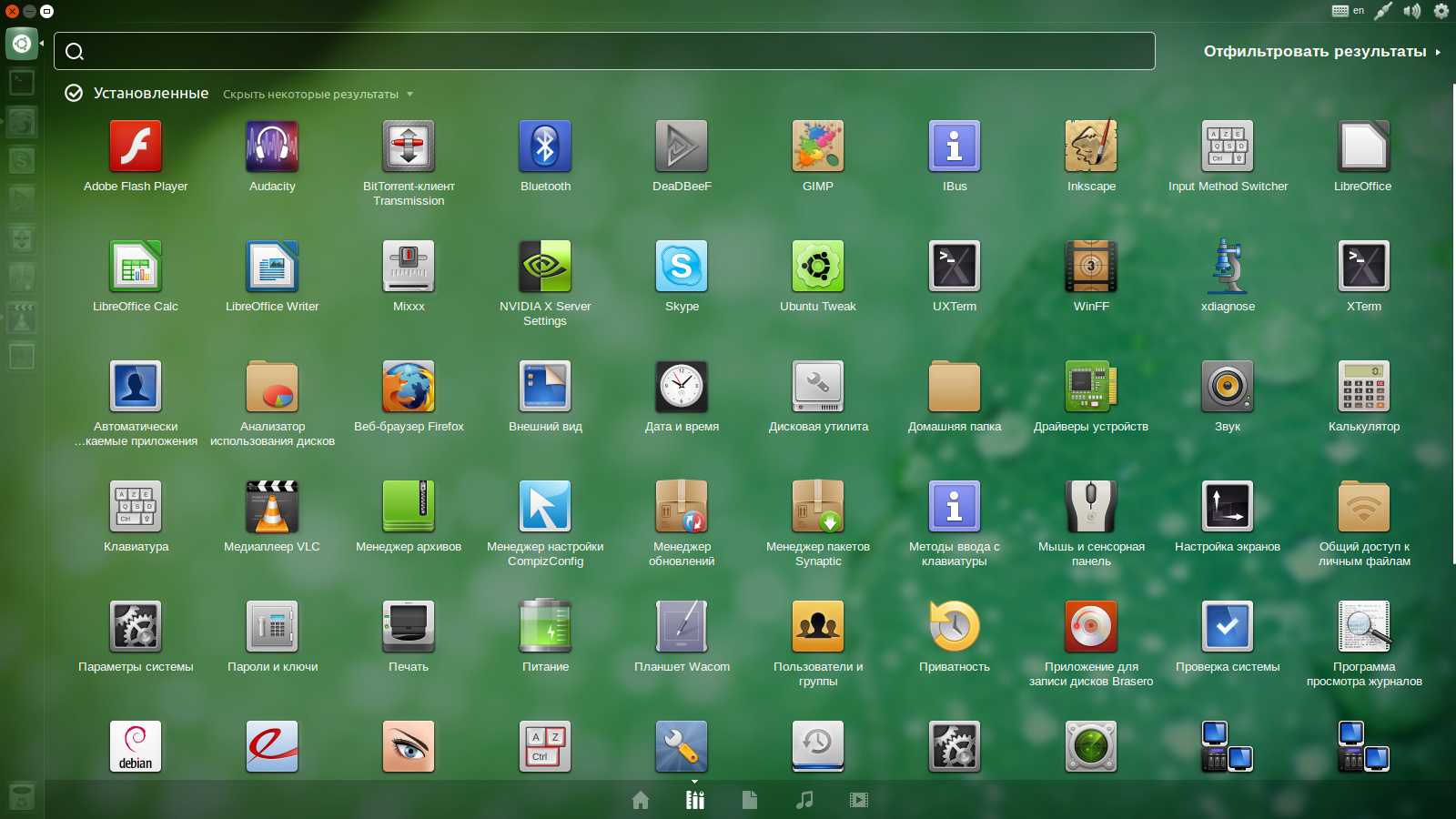Viewport: 1456px width, 819px height.
Task: Launch LibreOffice Writer
Action: (x=272, y=267)
